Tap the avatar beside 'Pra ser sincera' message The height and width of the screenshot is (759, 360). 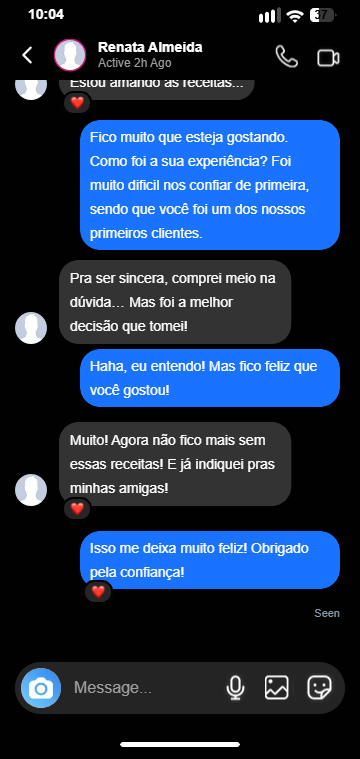point(31,328)
